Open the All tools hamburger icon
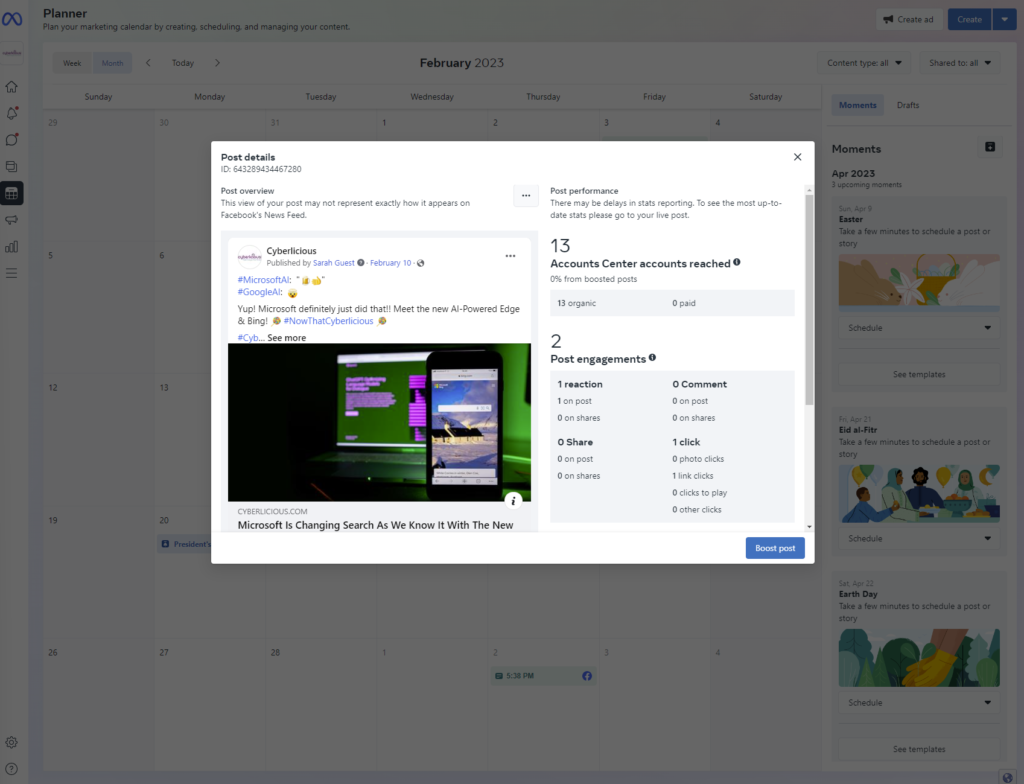This screenshot has height=784, width=1024. (12, 273)
